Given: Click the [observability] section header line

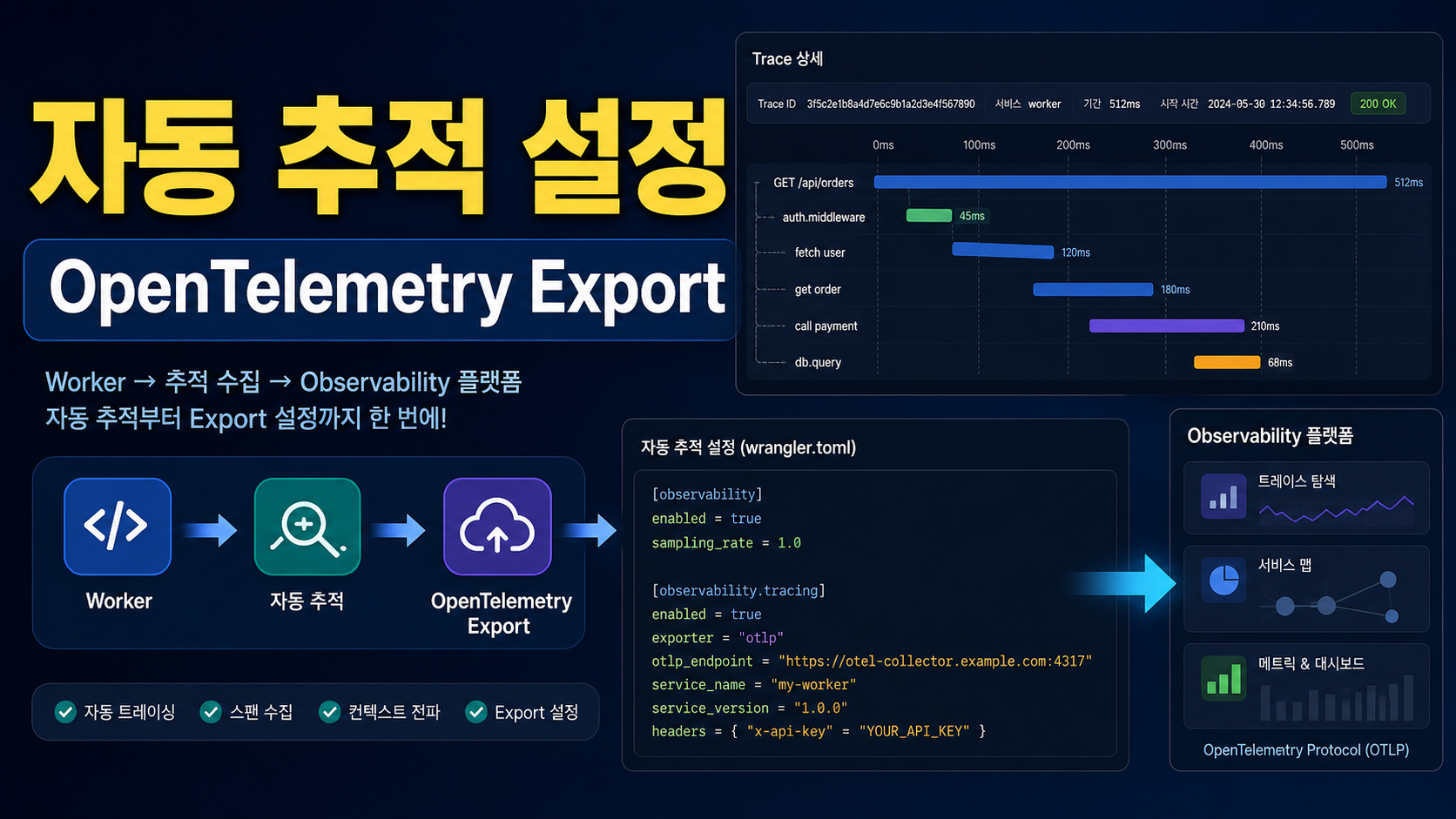Looking at the screenshot, I should click(707, 494).
